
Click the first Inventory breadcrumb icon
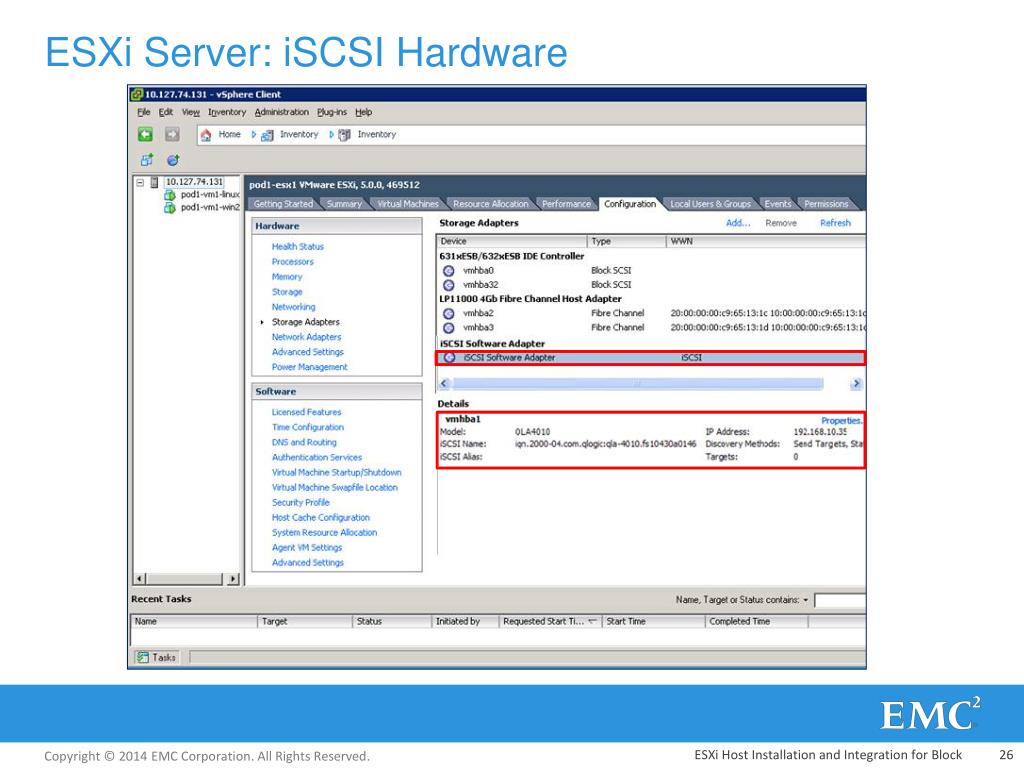click(x=267, y=135)
